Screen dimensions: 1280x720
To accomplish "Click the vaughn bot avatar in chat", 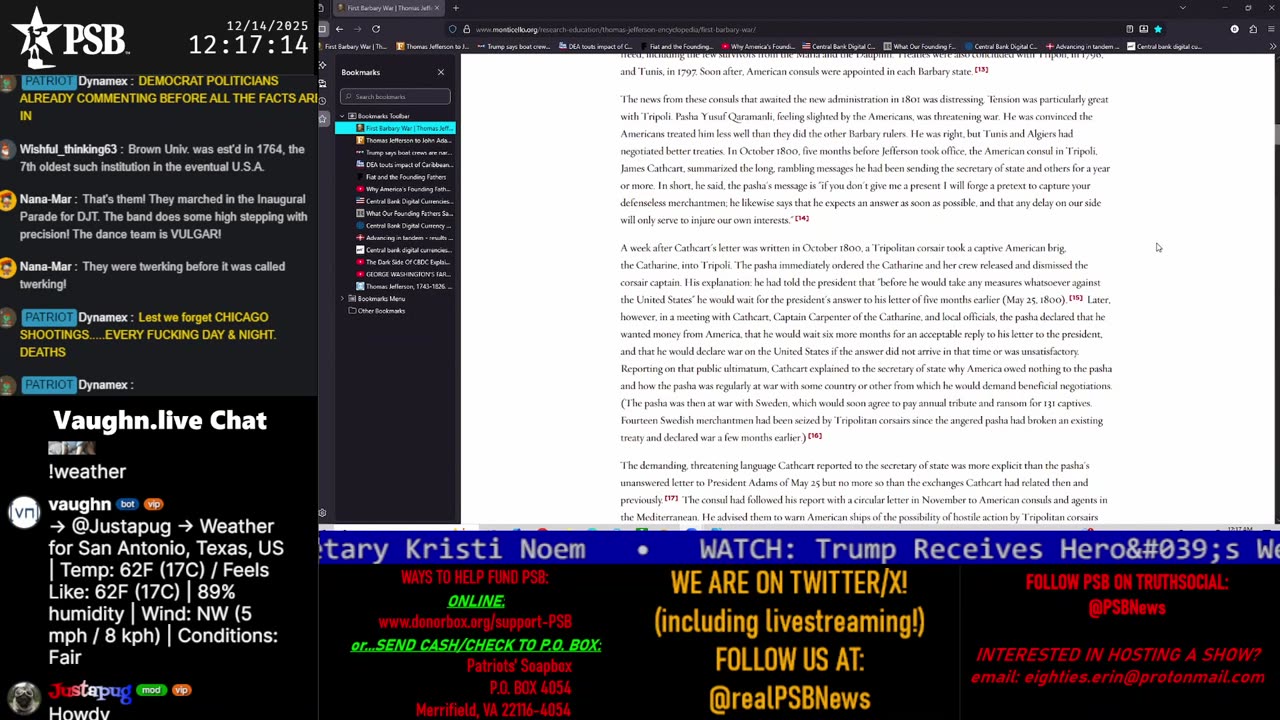I will [24, 514].
